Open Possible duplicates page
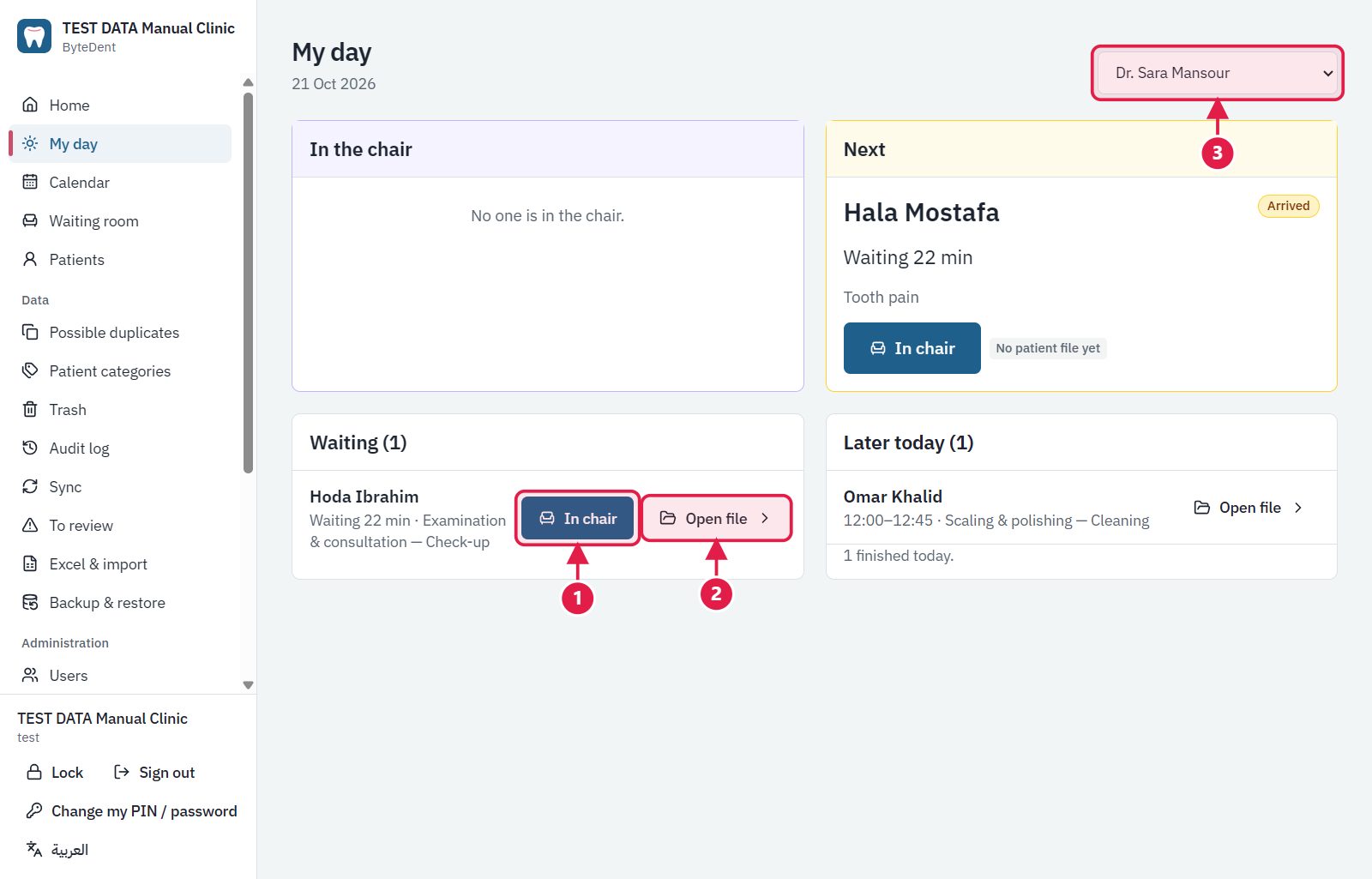The height and width of the screenshot is (879, 1372). click(121, 332)
